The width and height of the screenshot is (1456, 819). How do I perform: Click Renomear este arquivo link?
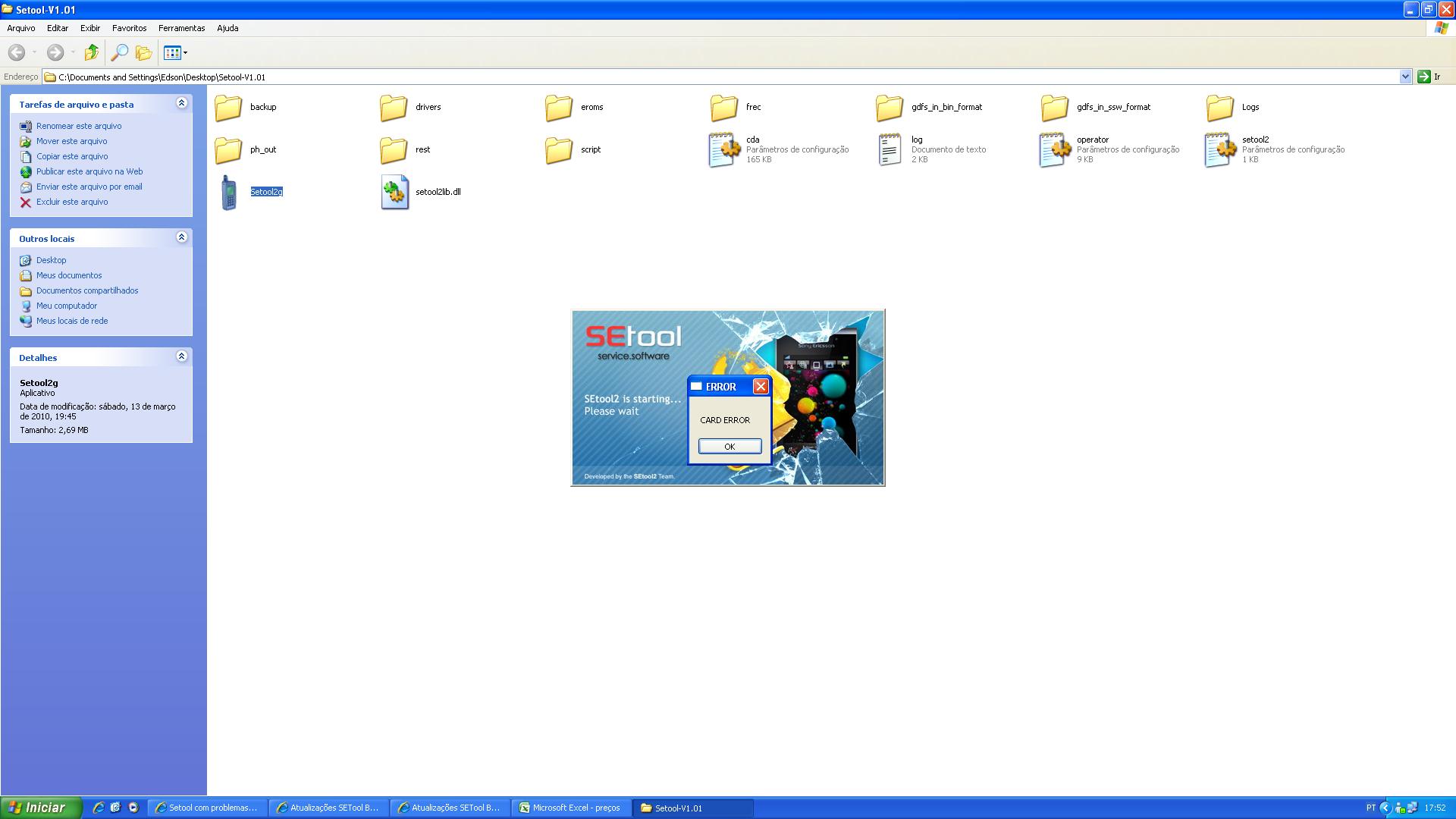[x=79, y=126]
